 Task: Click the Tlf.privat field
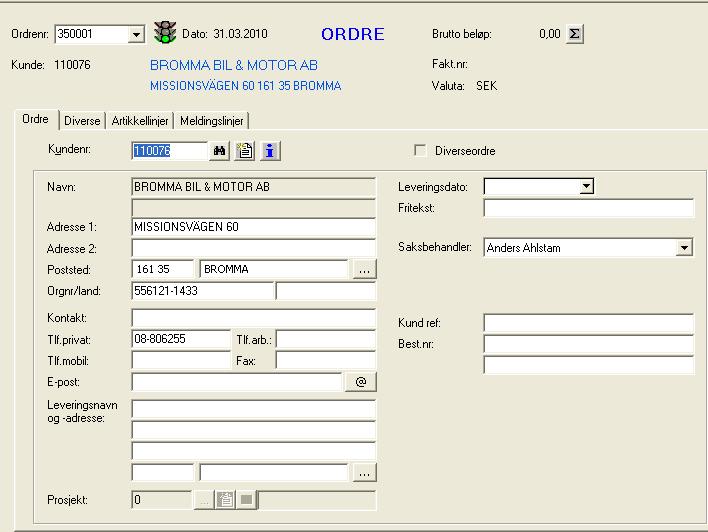point(181,339)
